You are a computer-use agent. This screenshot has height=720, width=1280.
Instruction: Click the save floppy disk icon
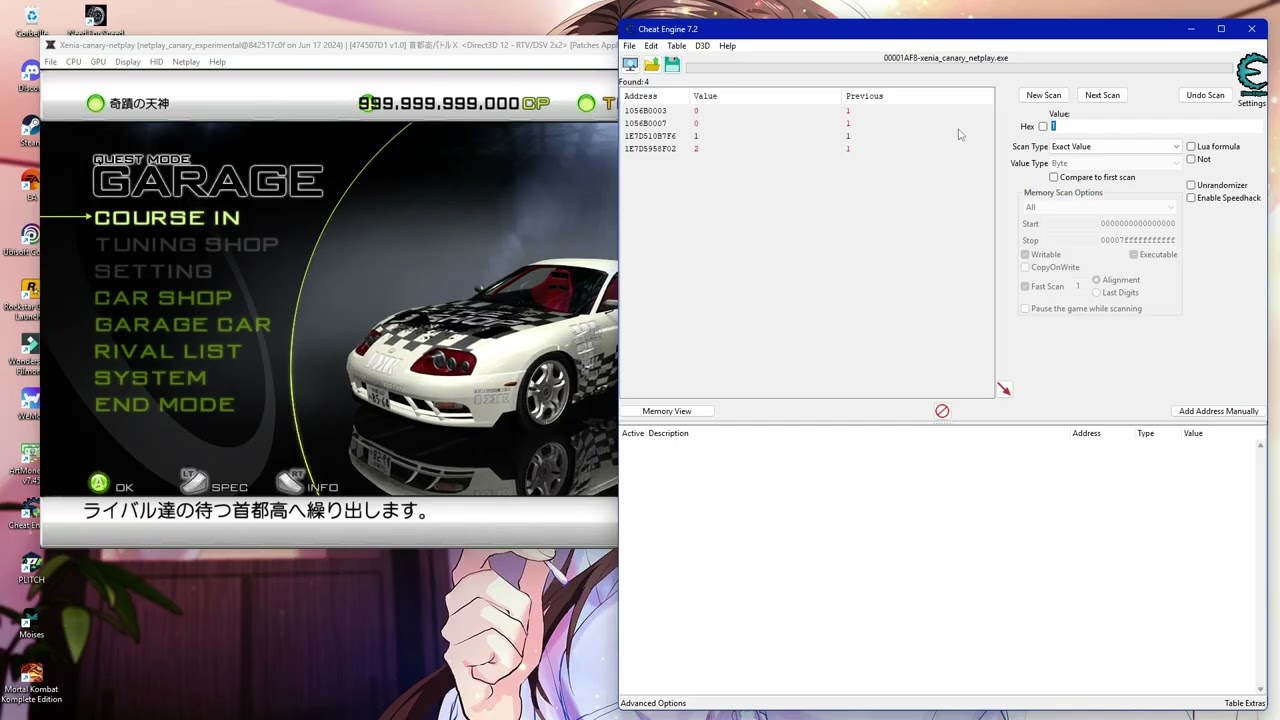672,64
